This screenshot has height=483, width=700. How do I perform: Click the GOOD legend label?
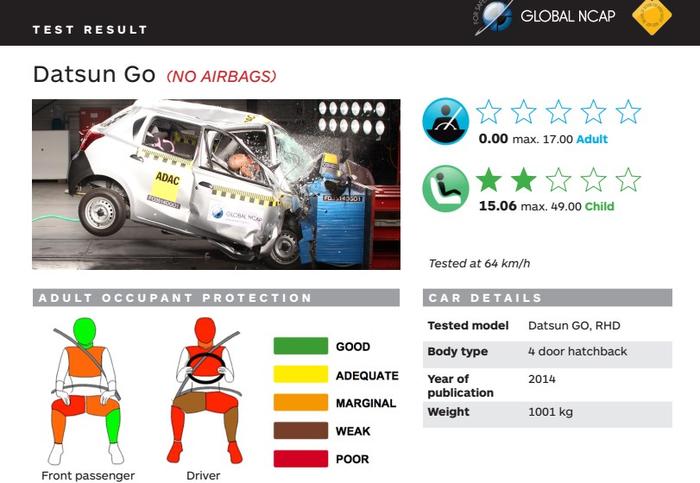(x=353, y=347)
